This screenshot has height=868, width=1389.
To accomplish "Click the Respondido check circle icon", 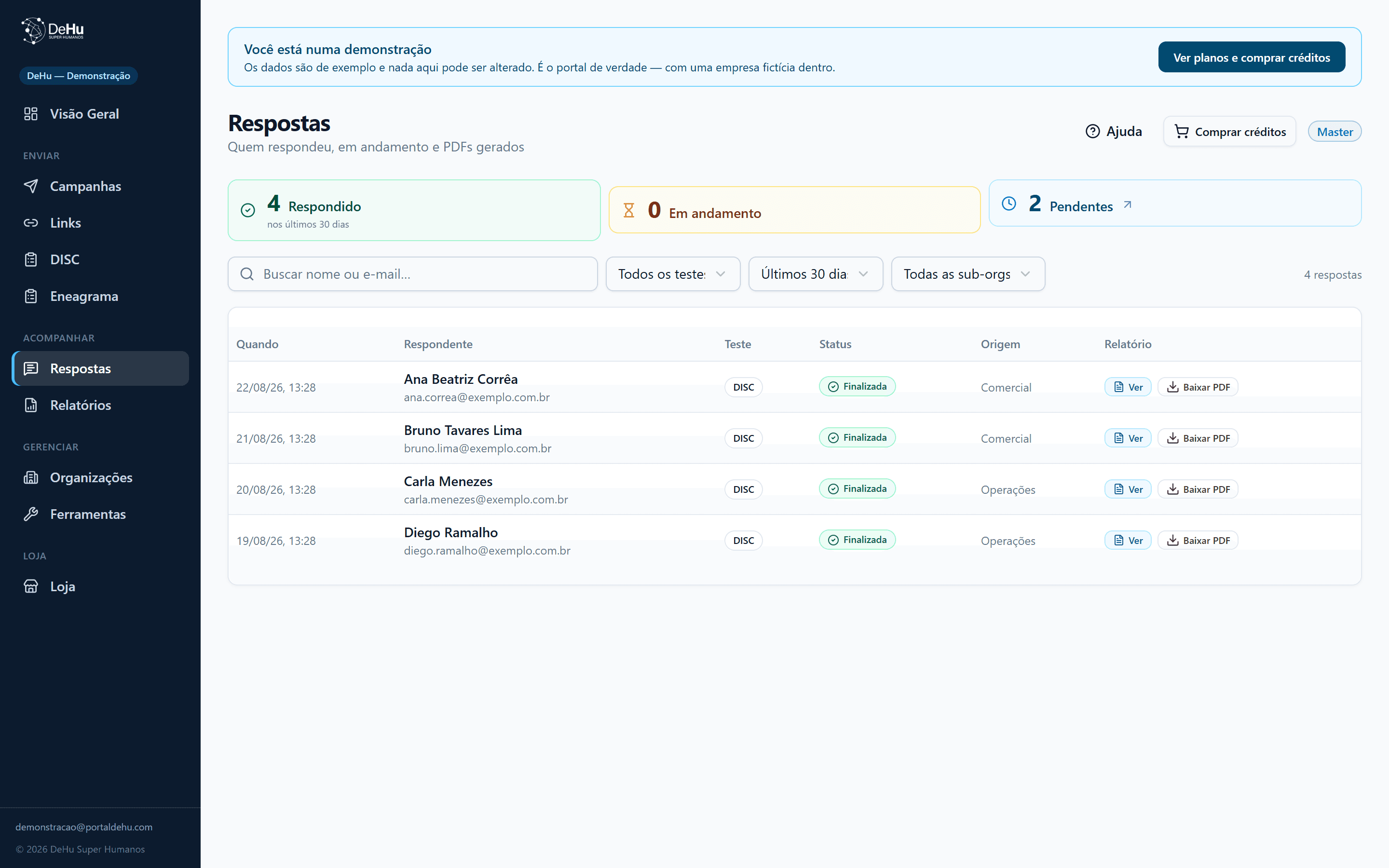I will 248,211.
